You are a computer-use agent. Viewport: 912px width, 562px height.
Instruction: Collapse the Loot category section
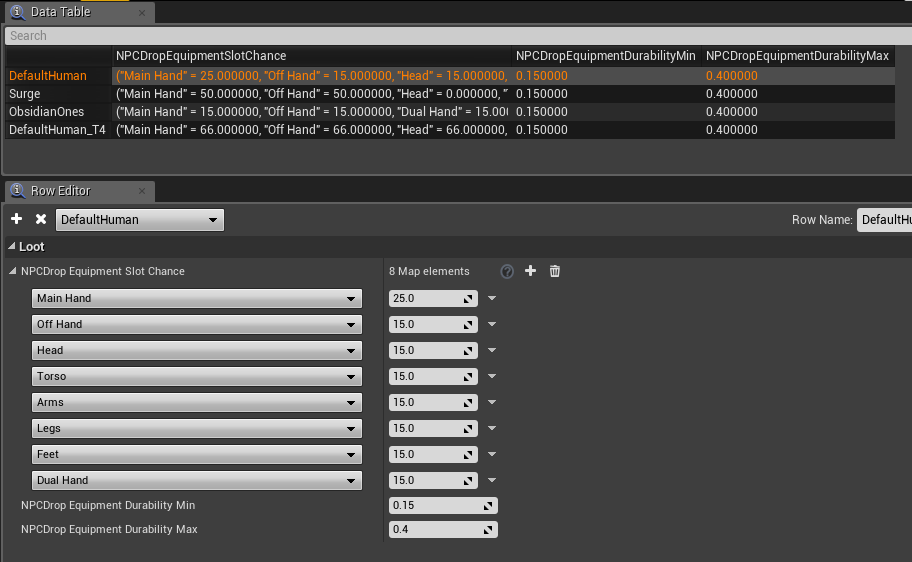pyautogui.click(x=12, y=246)
